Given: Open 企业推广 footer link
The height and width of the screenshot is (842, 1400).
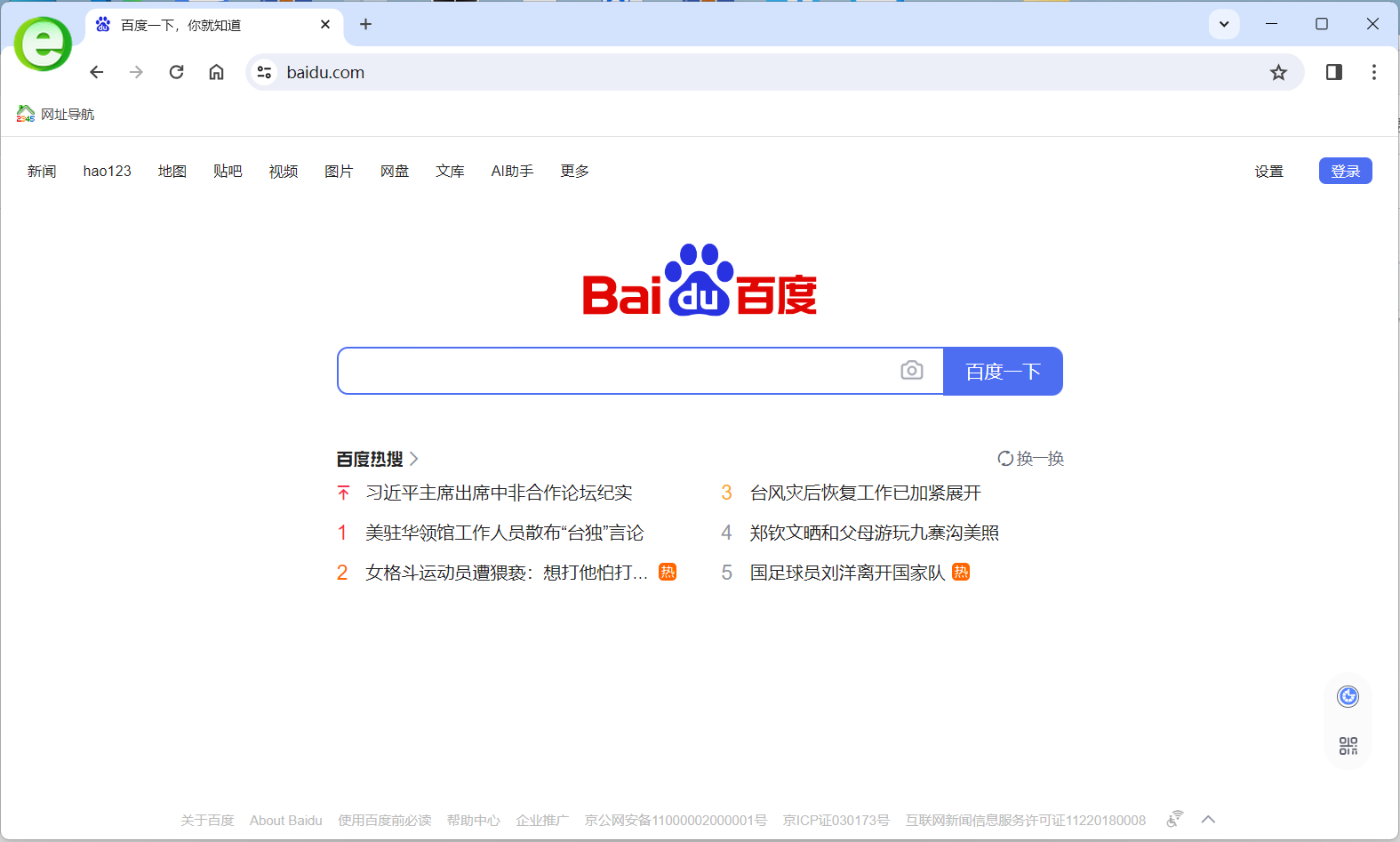Looking at the screenshot, I should [542, 820].
